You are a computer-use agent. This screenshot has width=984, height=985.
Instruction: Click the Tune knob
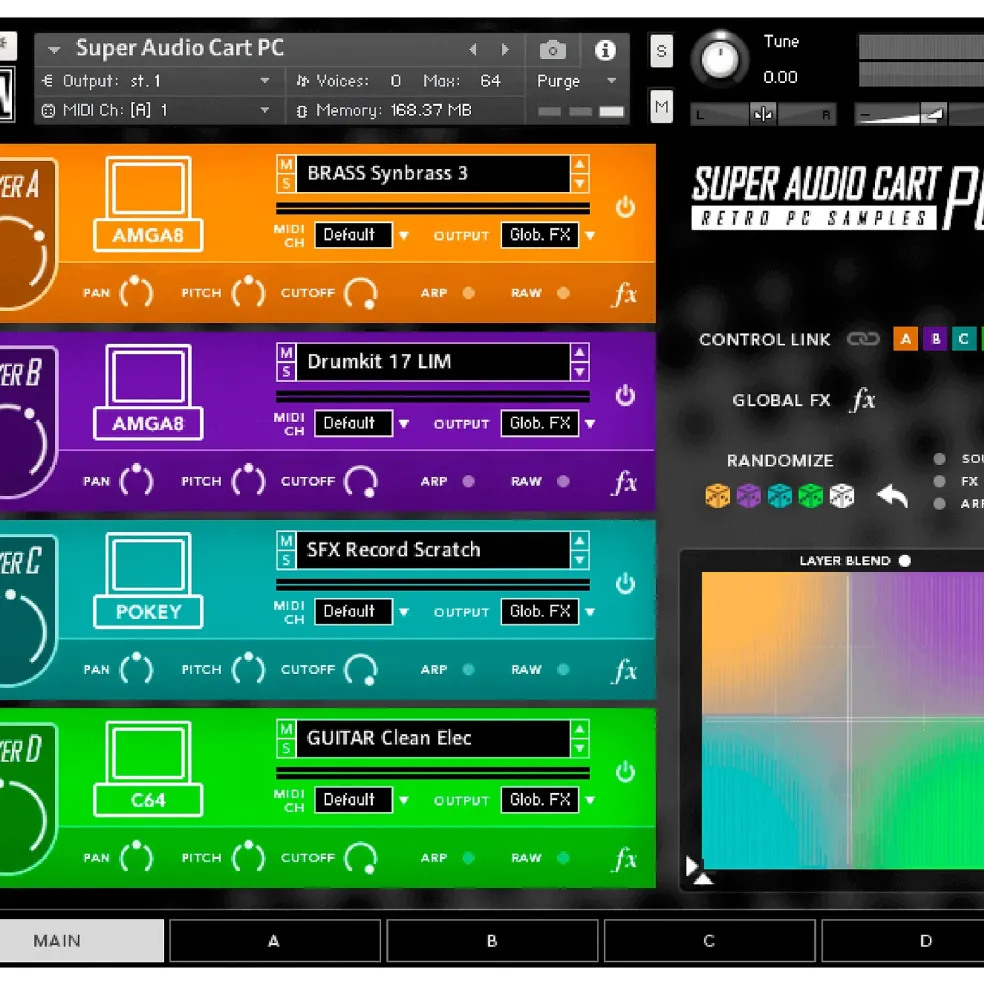pos(720,60)
